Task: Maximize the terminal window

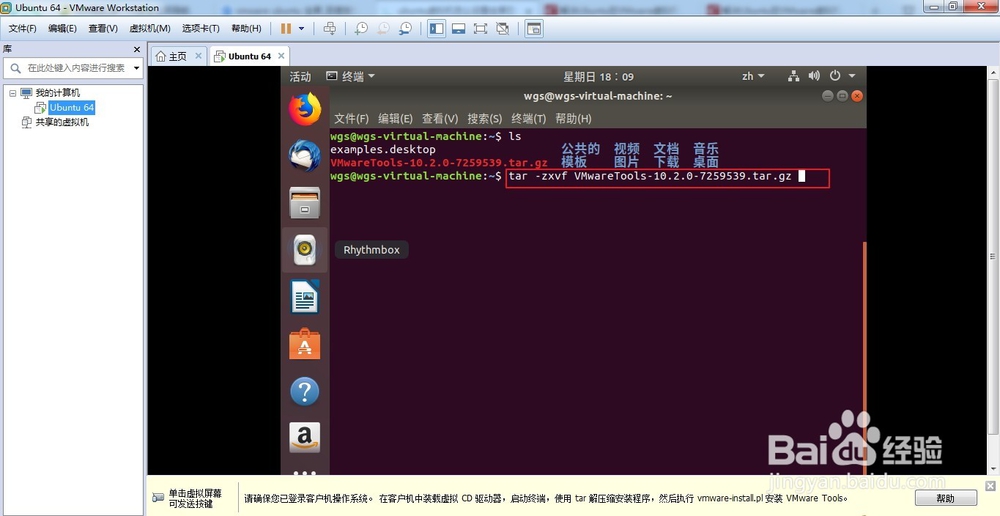Action: coord(842,96)
